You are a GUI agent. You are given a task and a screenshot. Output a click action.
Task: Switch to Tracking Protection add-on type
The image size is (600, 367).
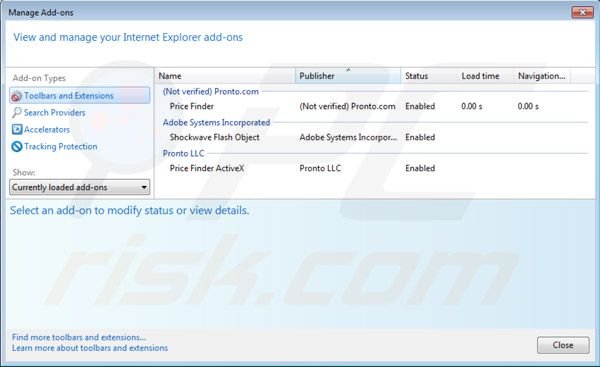[60, 146]
